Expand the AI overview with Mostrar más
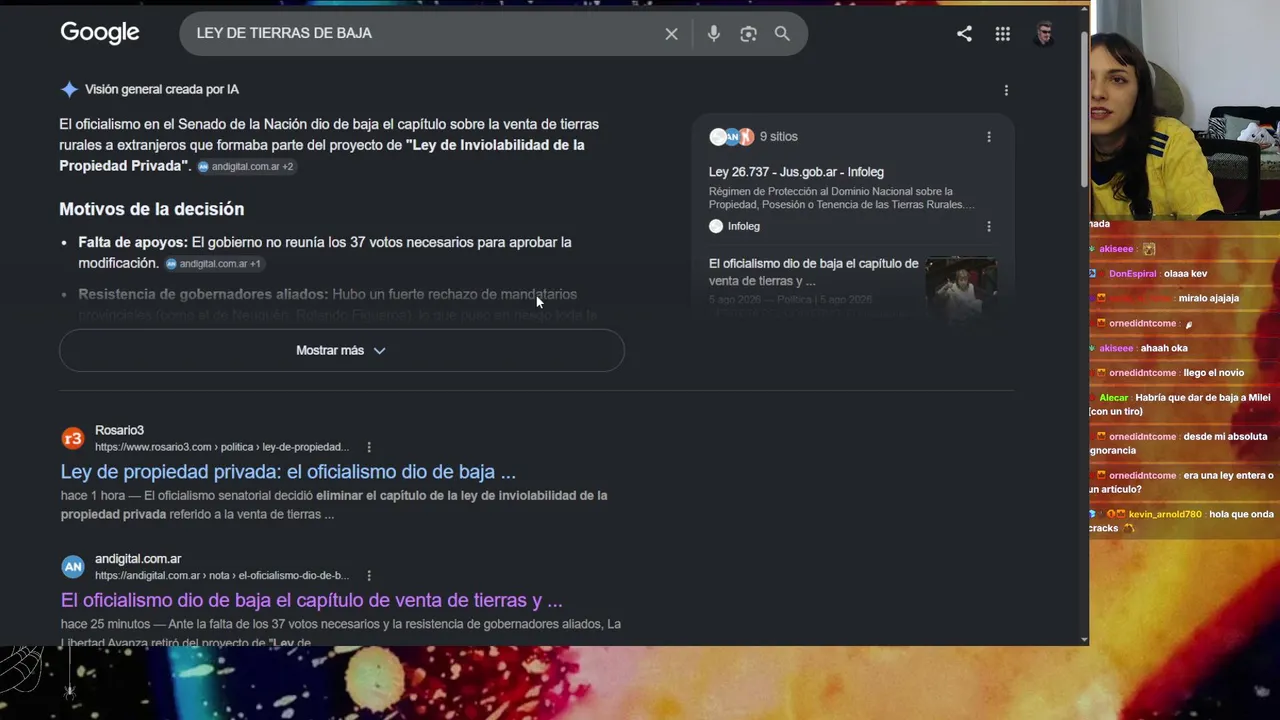1280x720 pixels. (342, 351)
